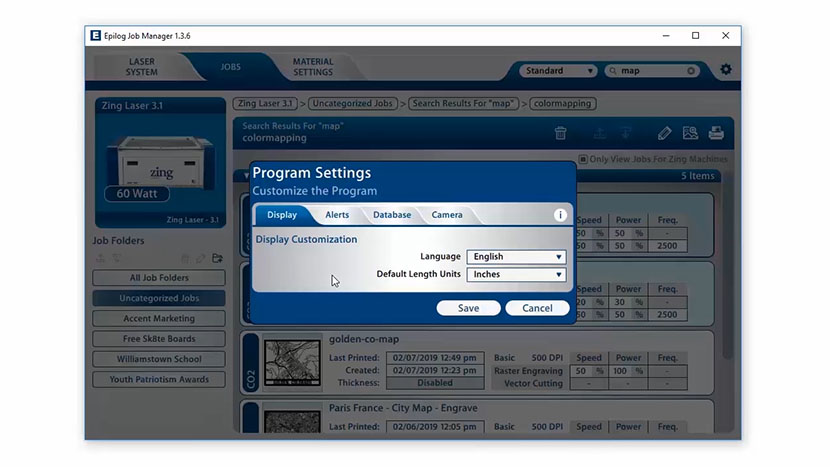Image resolution: width=830 pixels, height=467 pixels.
Task: Click the search field containing map
Action: [x=650, y=71]
